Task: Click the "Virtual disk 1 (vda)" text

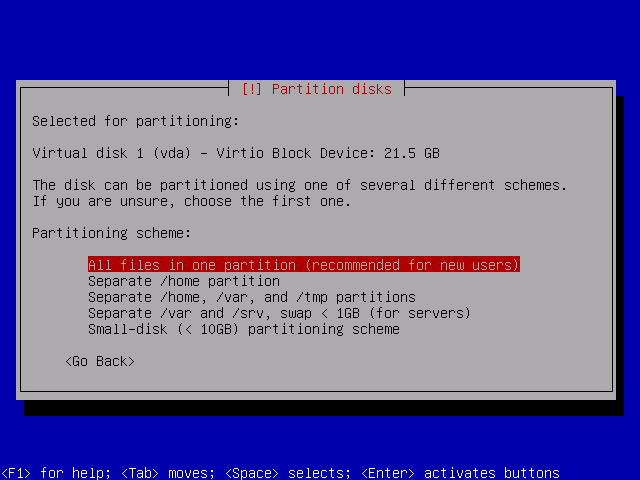Action: (112, 153)
